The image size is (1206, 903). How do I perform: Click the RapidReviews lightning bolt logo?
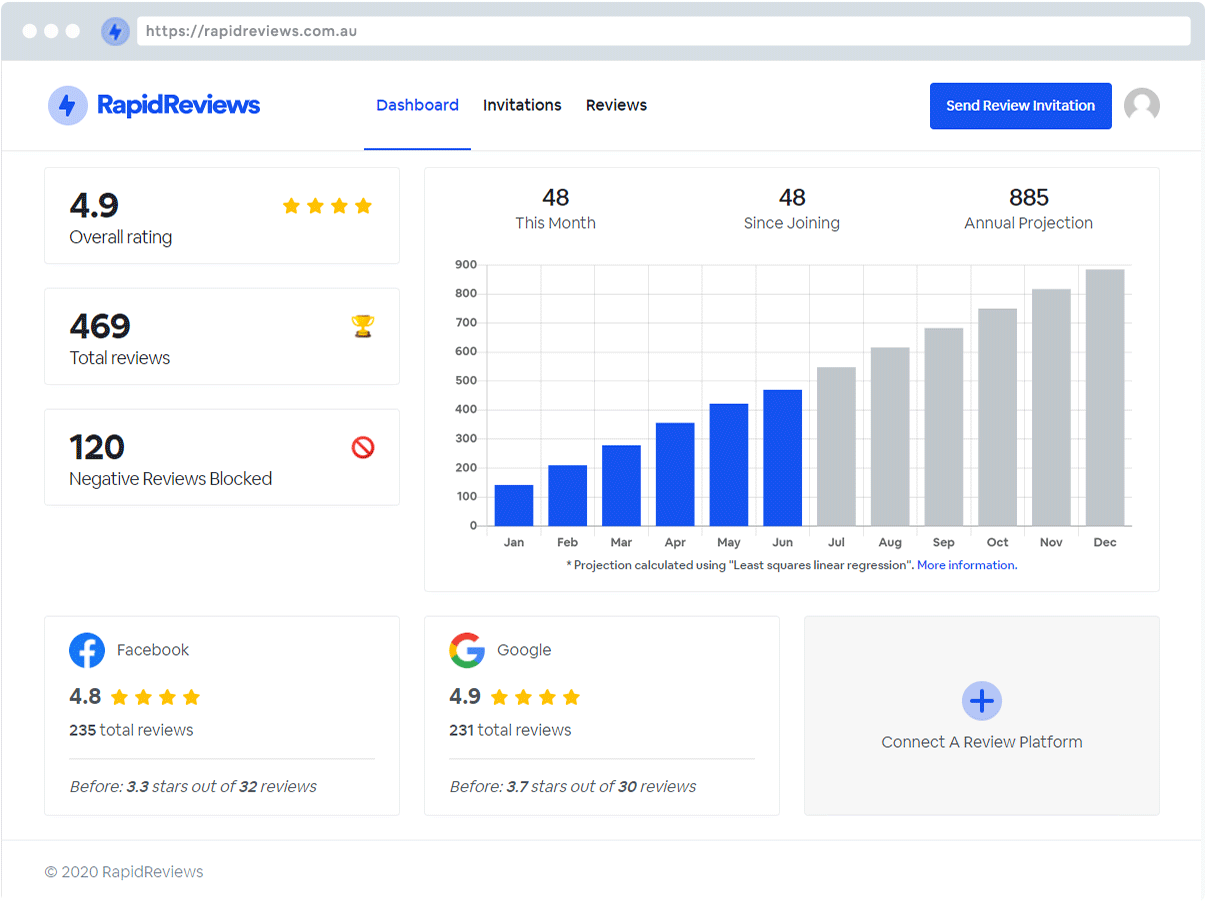(x=67, y=105)
